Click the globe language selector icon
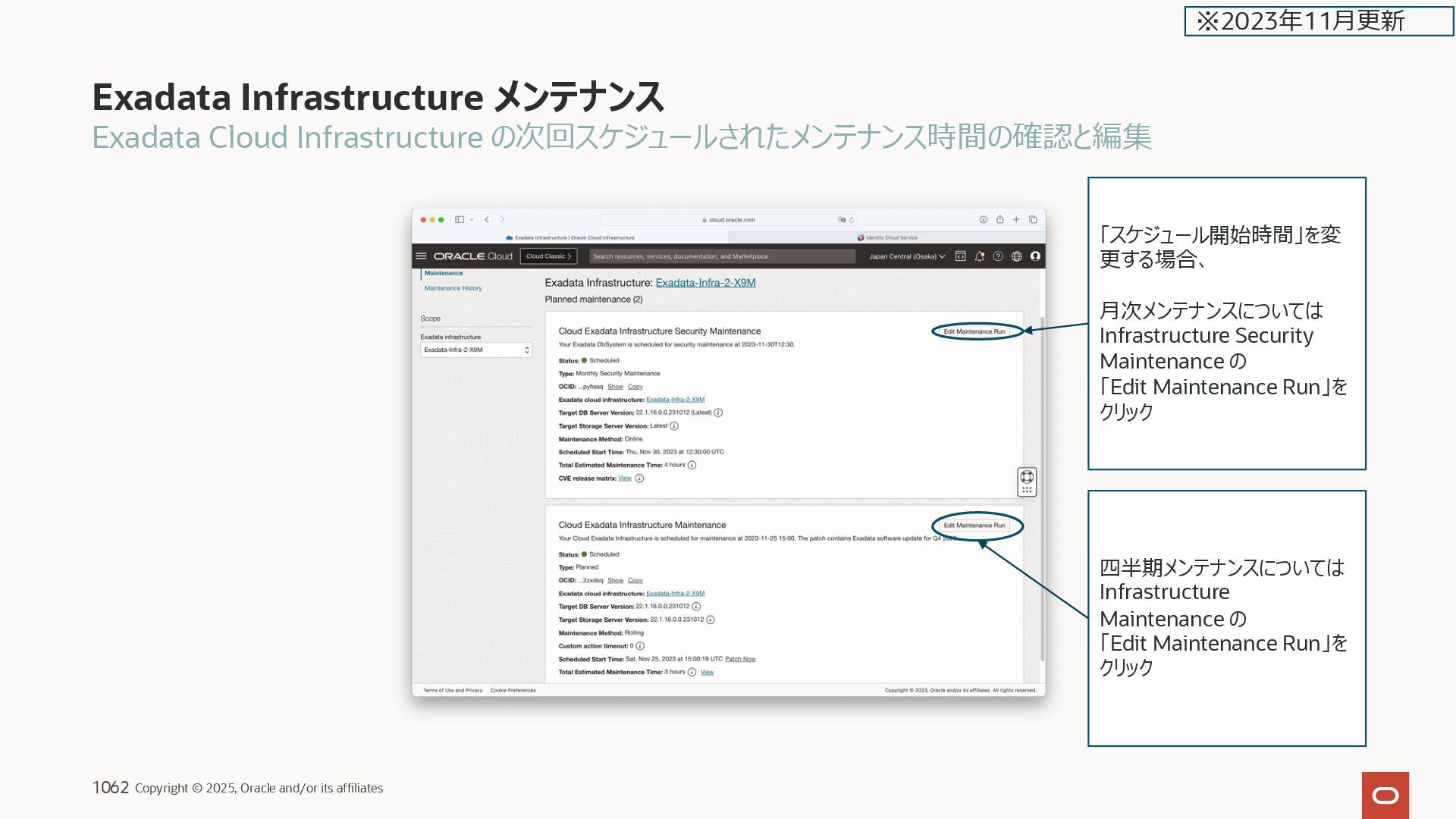Screen dimensions: 1456x819 click(x=1016, y=256)
